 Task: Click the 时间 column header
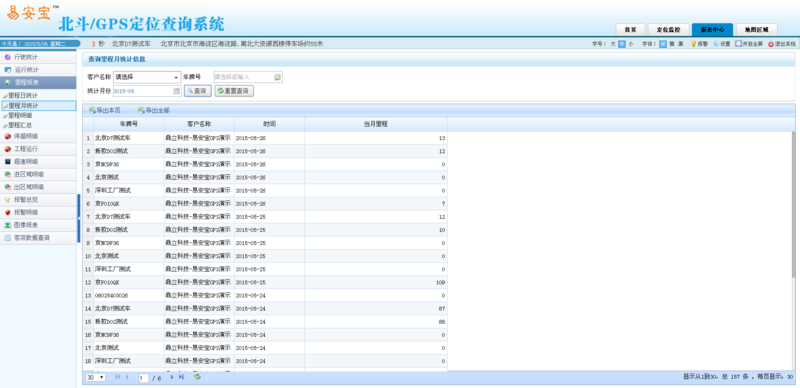pyautogui.click(x=270, y=124)
